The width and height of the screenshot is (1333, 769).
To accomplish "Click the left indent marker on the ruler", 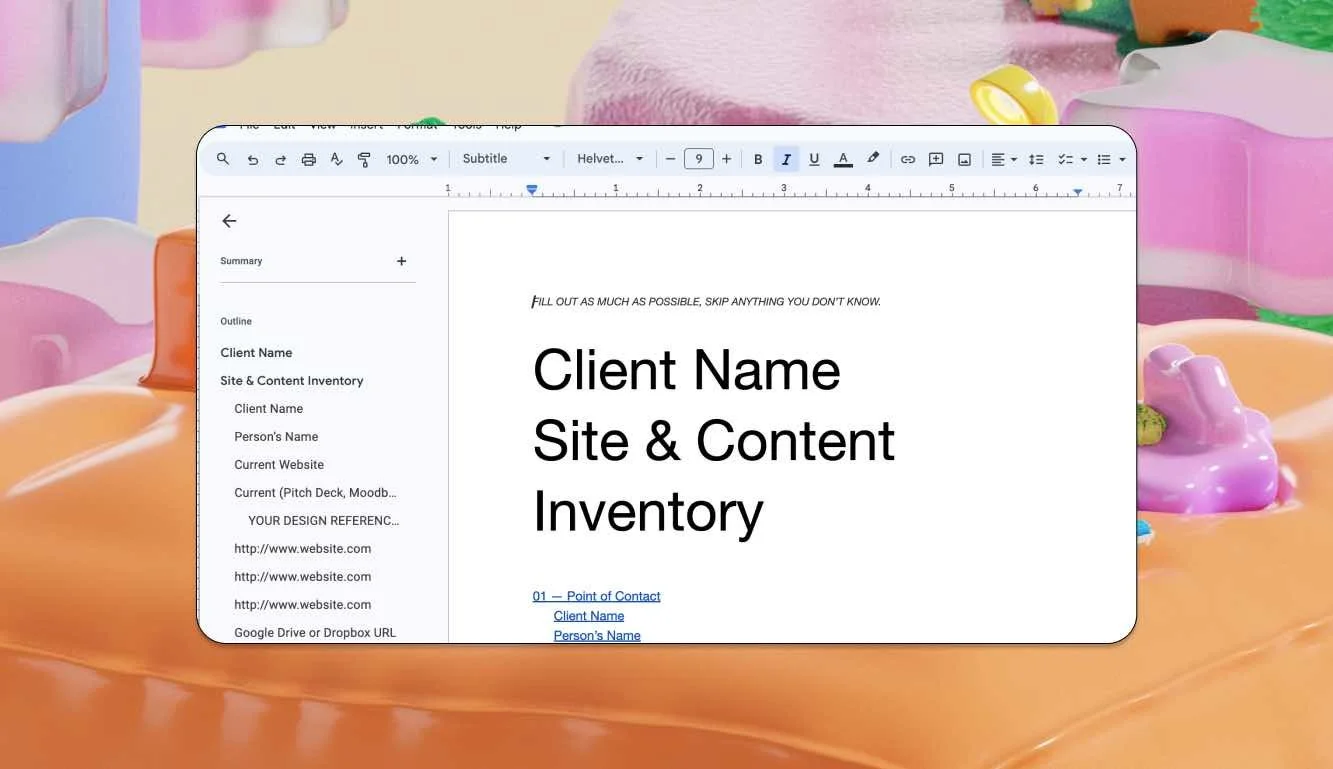I will 532,189.
